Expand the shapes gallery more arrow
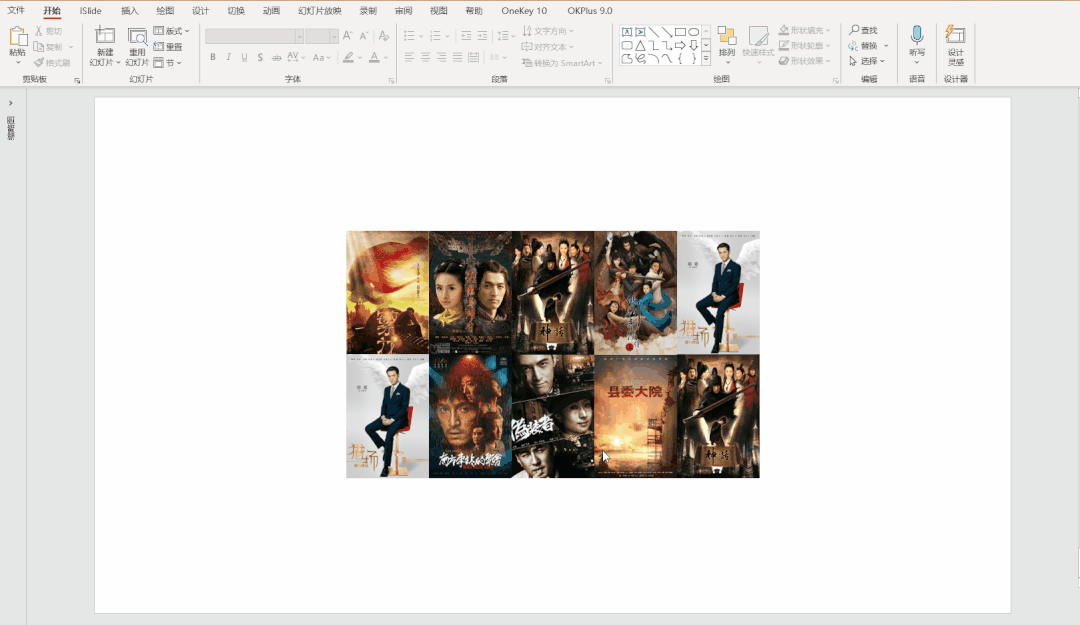This screenshot has height=625, width=1080. tap(706, 59)
